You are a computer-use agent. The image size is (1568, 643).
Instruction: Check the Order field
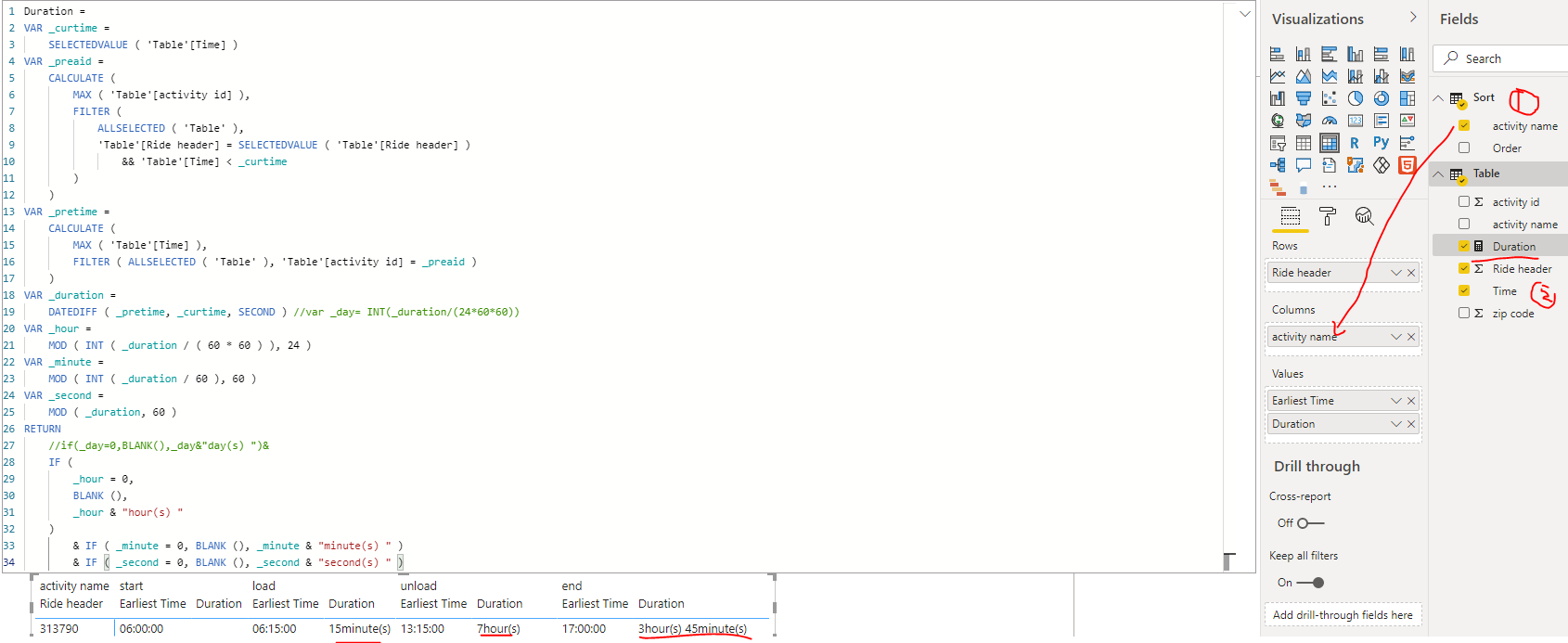1464,148
